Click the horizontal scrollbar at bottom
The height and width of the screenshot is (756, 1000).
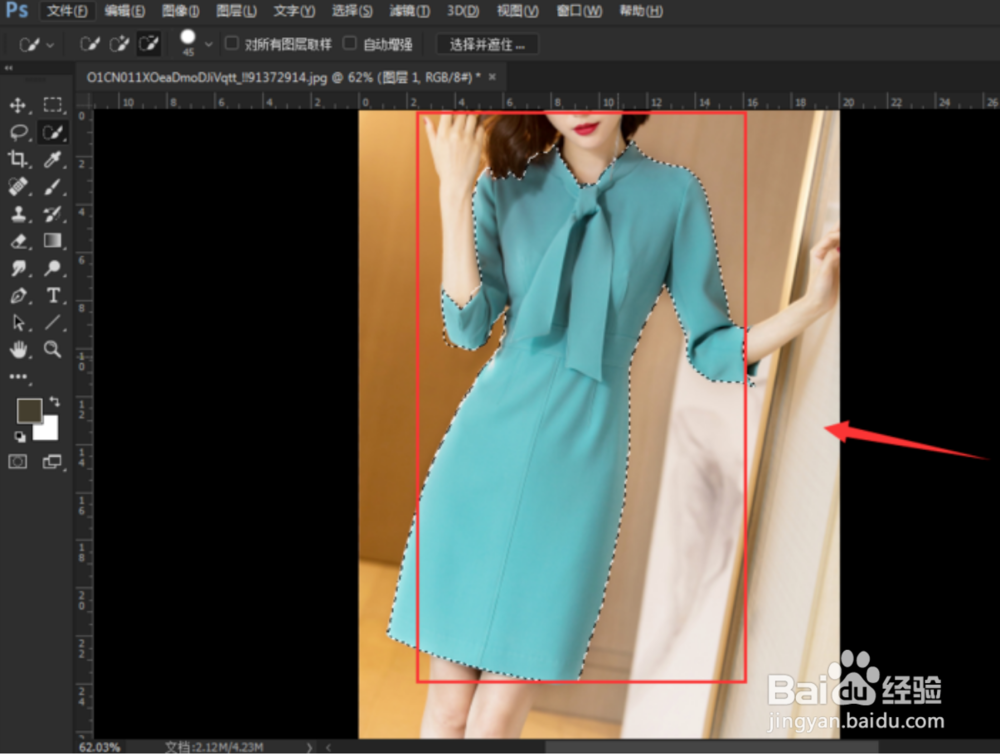[711, 746]
